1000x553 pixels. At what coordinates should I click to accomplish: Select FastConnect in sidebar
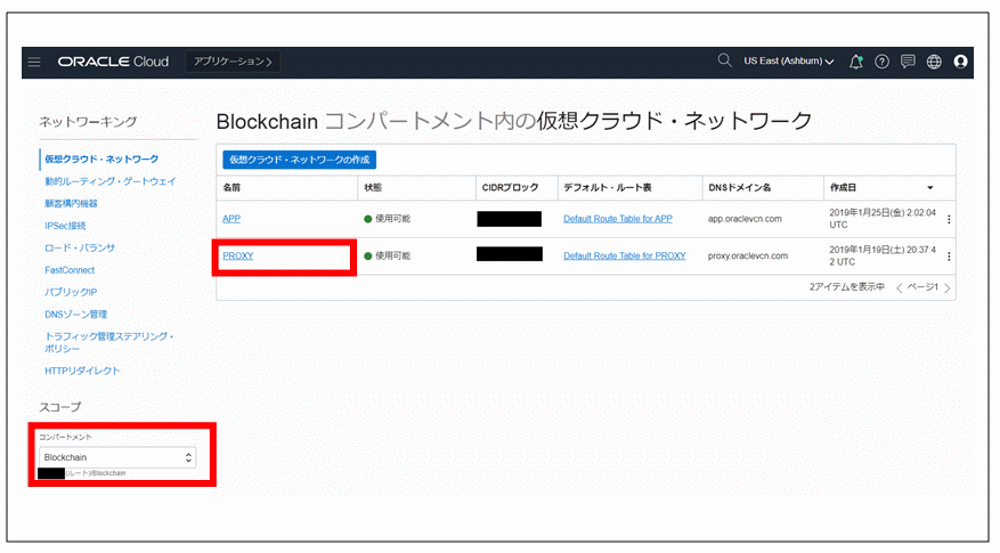coord(70,270)
